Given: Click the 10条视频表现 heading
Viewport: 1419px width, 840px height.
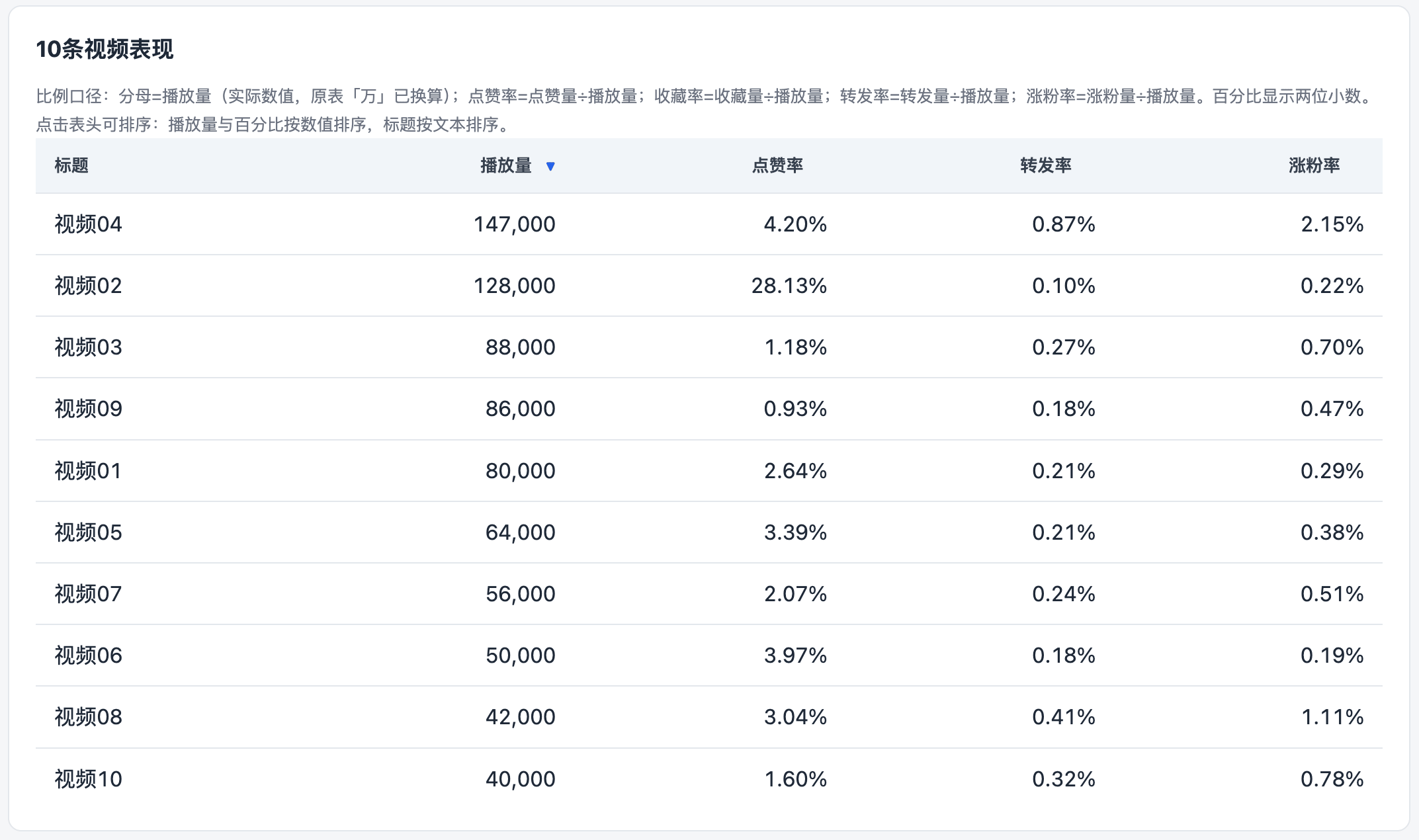Looking at the screenshot, I should (105, 49).
